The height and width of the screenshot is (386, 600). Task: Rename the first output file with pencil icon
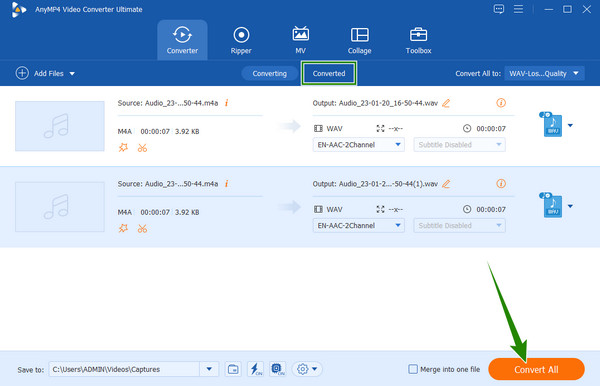pos(446,103)
